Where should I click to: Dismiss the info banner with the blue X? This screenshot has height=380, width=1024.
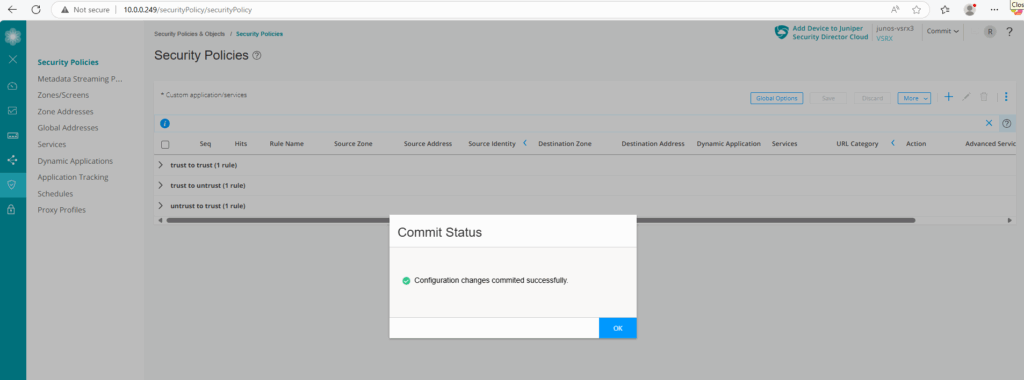tap(989, 123)
